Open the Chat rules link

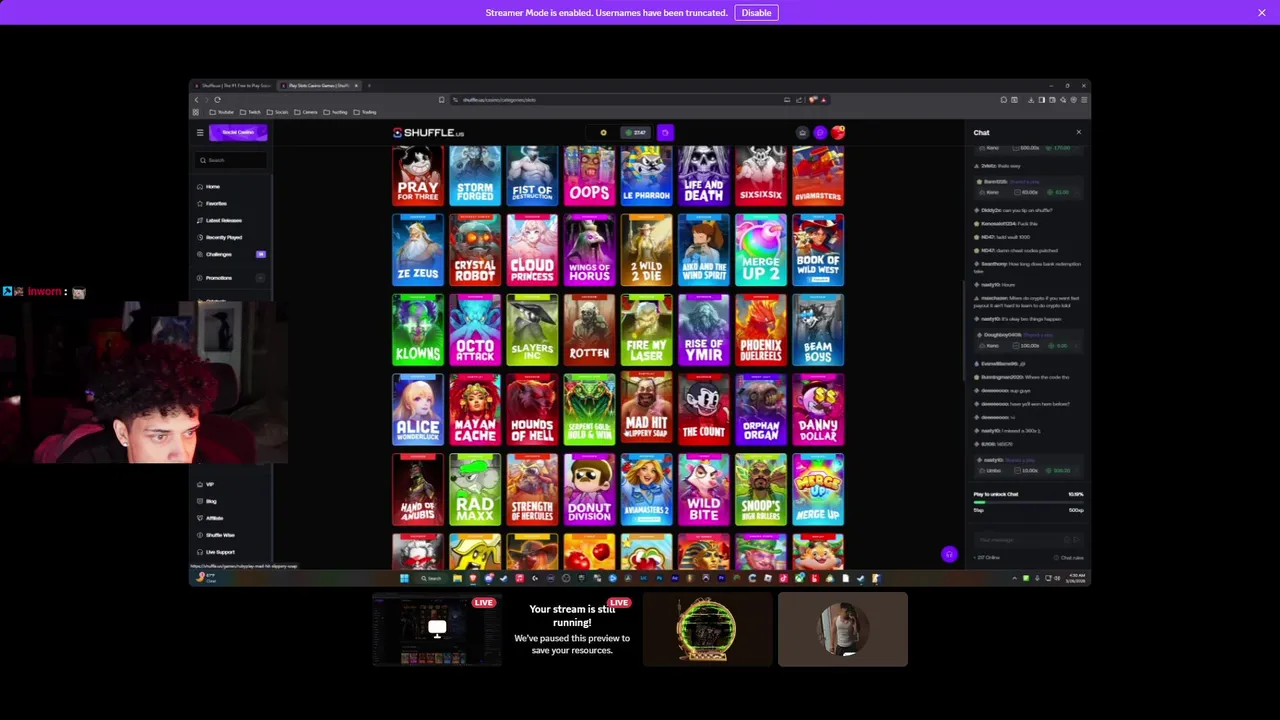click(1071, 557)
